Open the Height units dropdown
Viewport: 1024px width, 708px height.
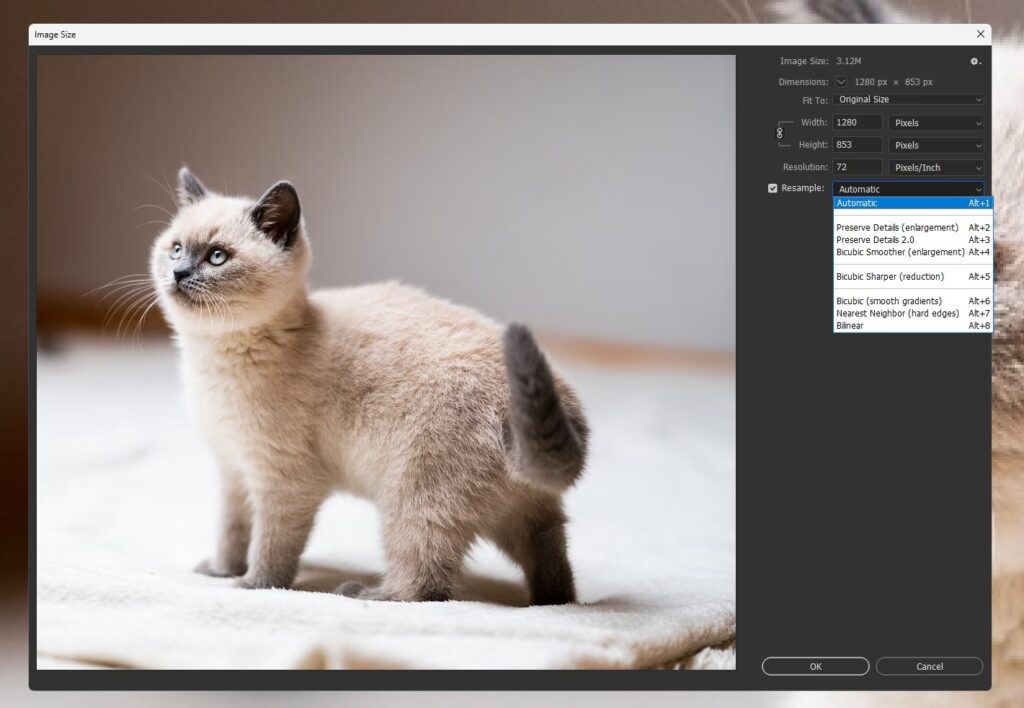click(x=936, y=145)
